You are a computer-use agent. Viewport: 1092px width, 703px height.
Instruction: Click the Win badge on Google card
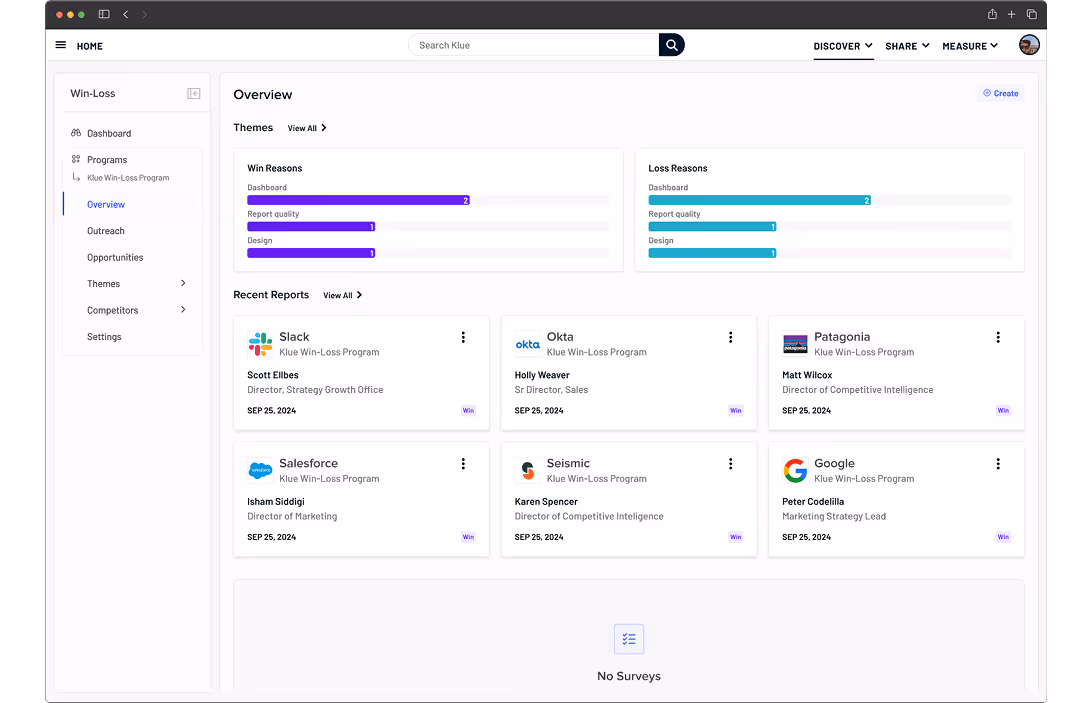[x=1003, y=536]
